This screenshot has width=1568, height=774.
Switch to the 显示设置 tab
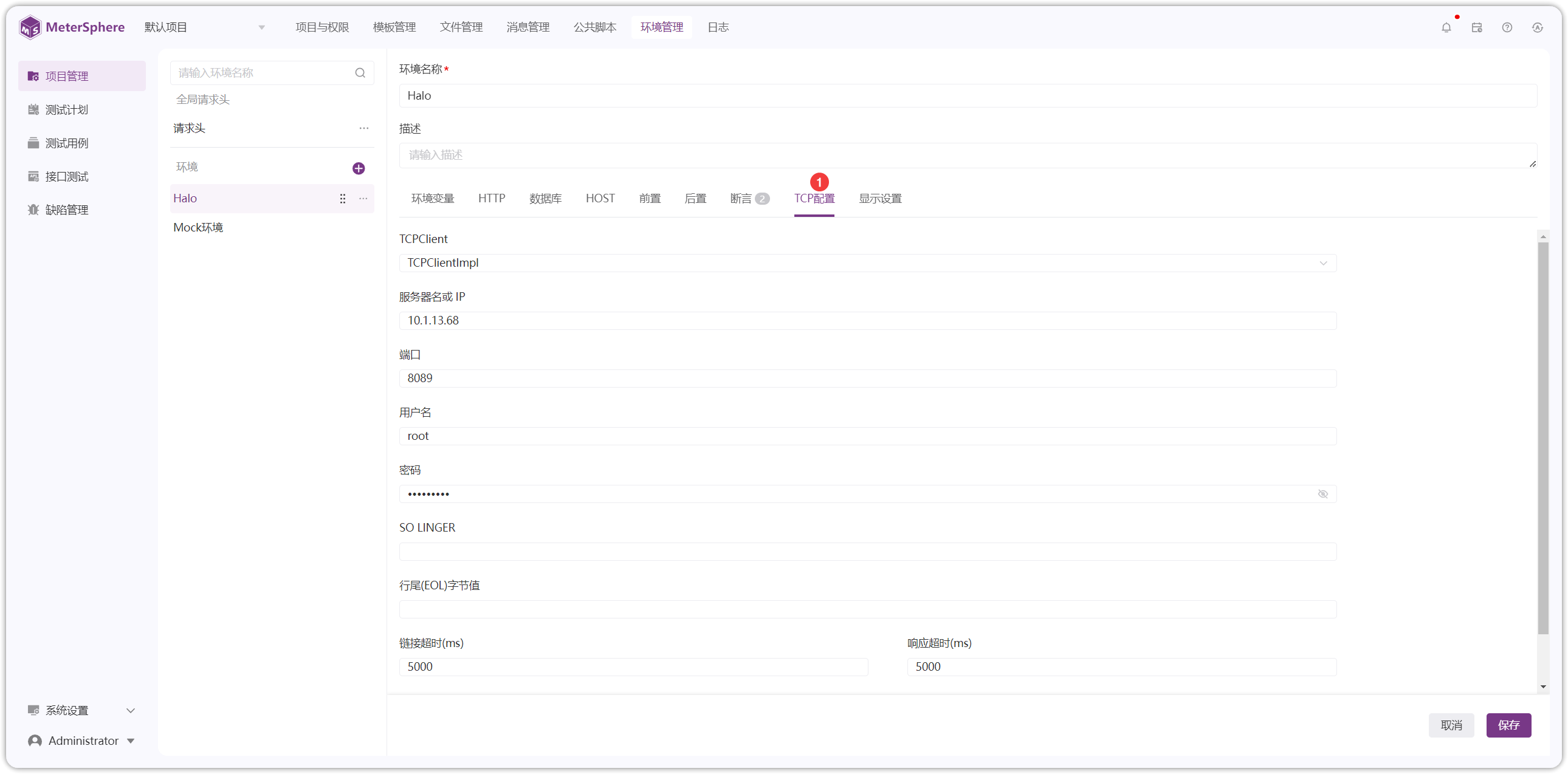pos(880,199)
